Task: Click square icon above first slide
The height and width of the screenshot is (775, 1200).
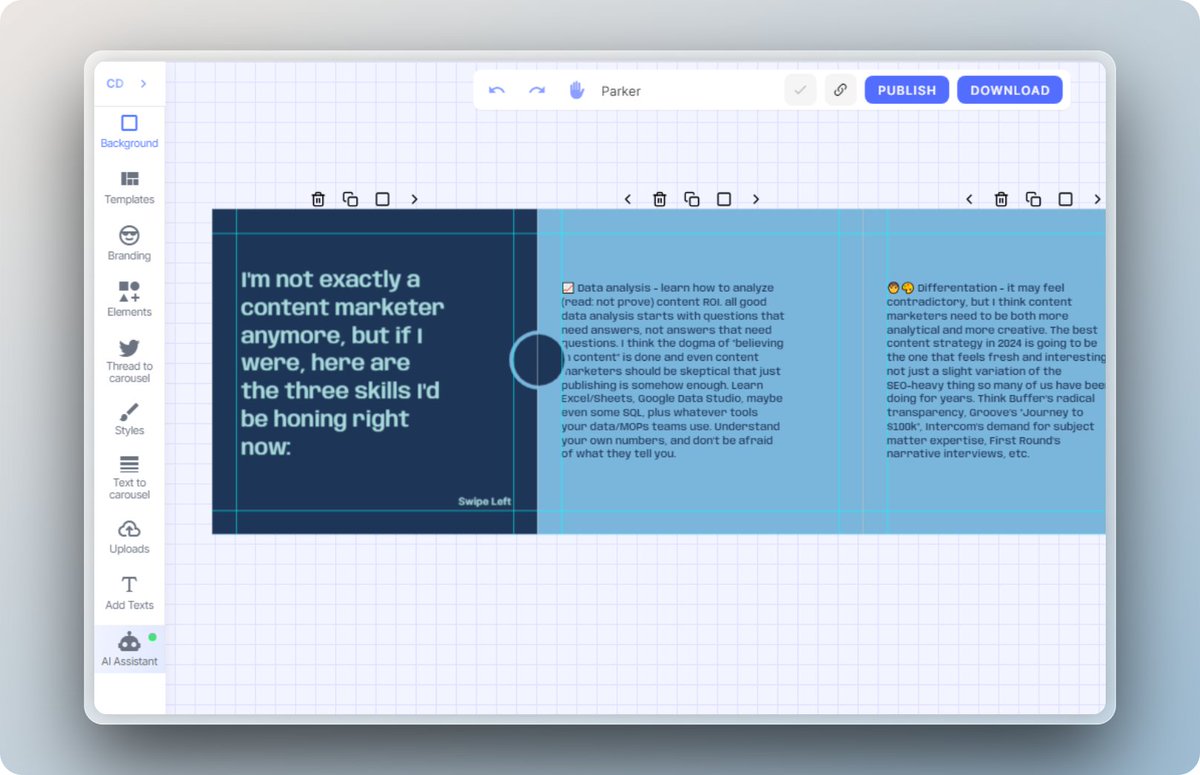Action: coord(382,199)
